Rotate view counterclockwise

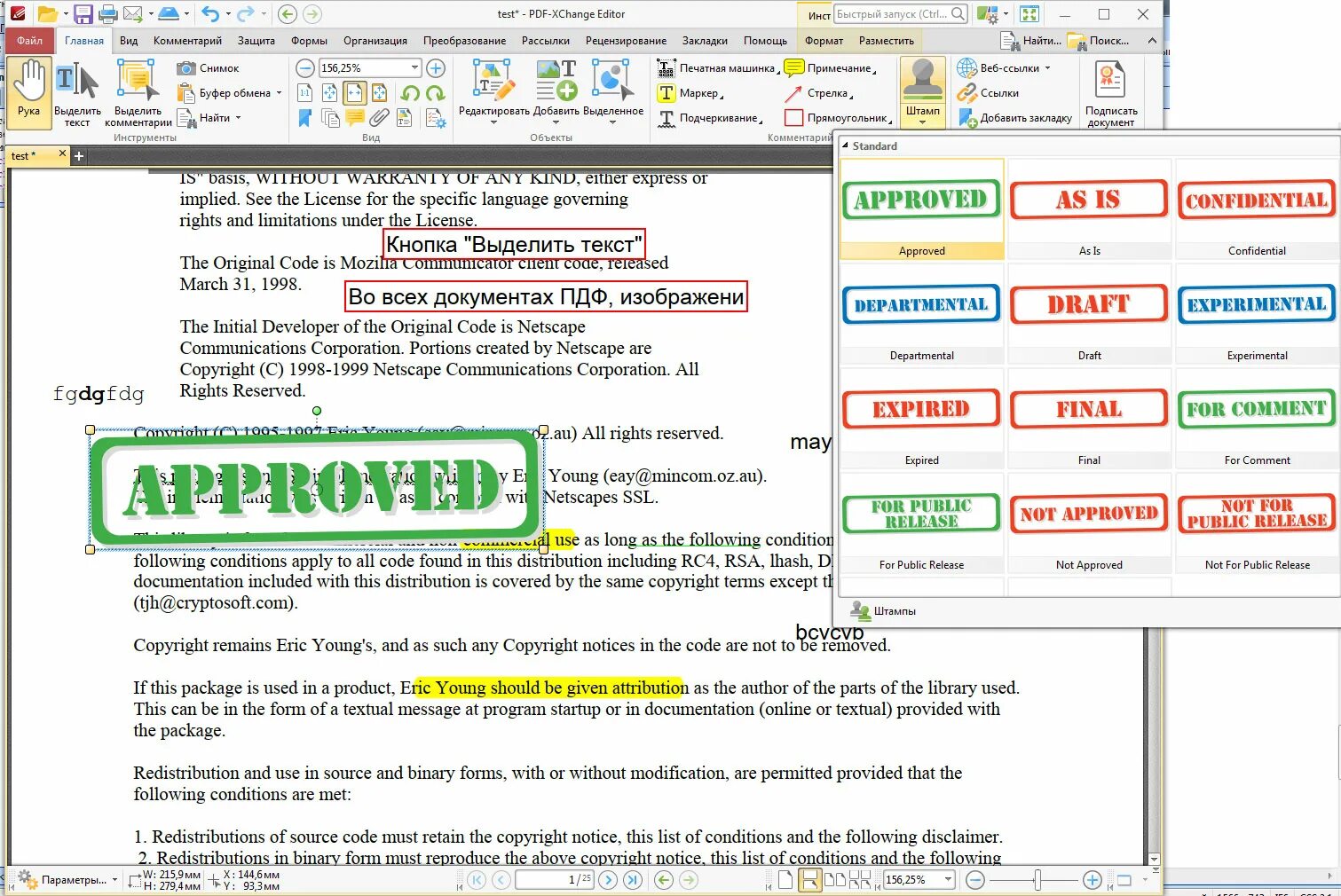coord(410,93)
